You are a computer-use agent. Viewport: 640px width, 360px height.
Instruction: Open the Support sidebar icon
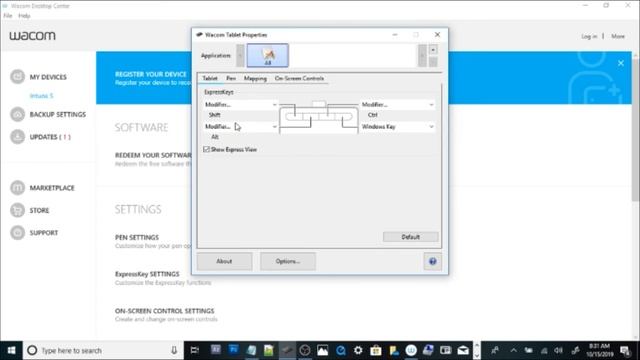[x=18, y=233]
